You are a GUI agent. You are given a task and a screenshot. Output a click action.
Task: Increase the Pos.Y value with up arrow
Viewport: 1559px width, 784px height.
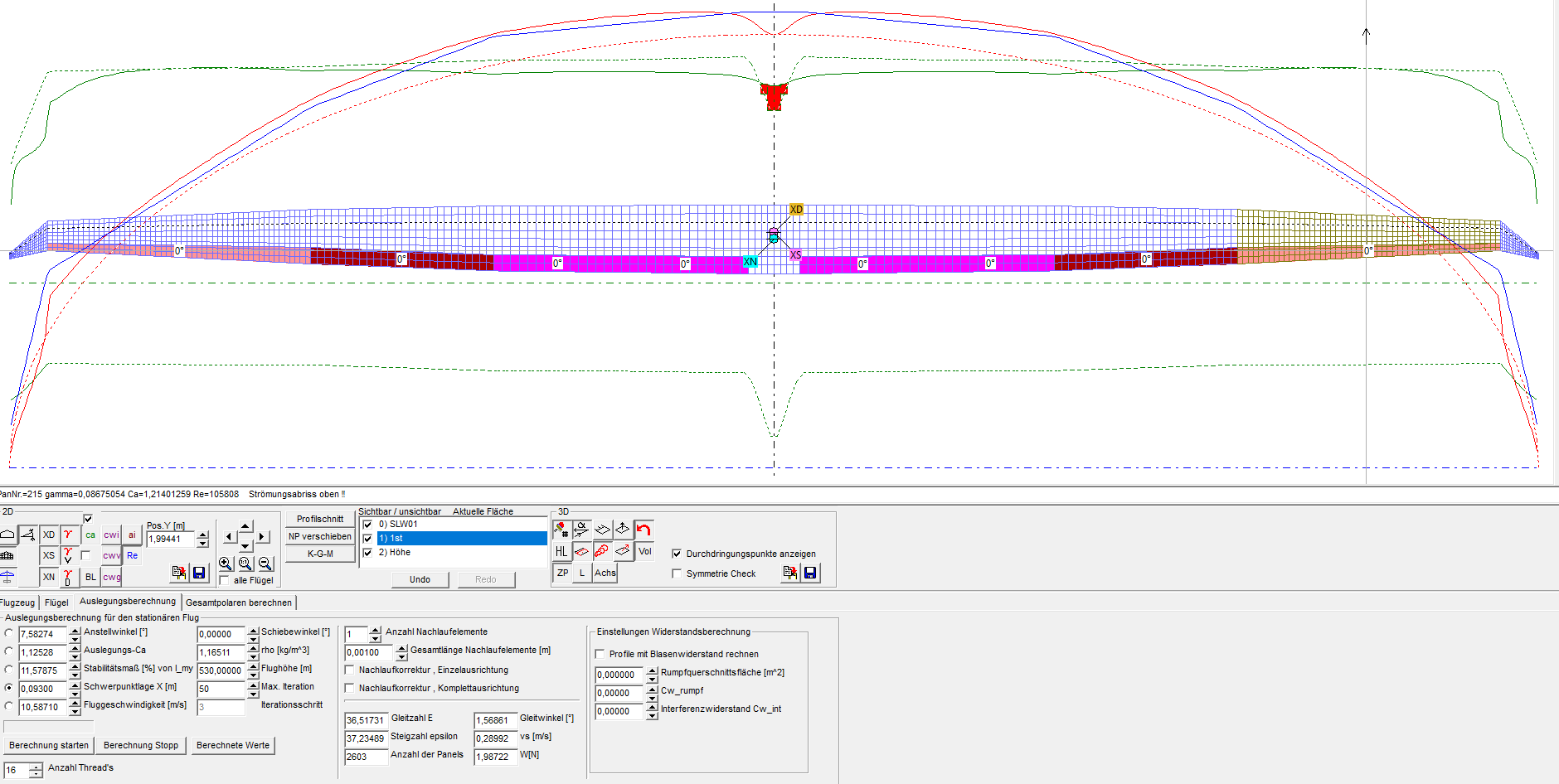(x=202, y=535)
